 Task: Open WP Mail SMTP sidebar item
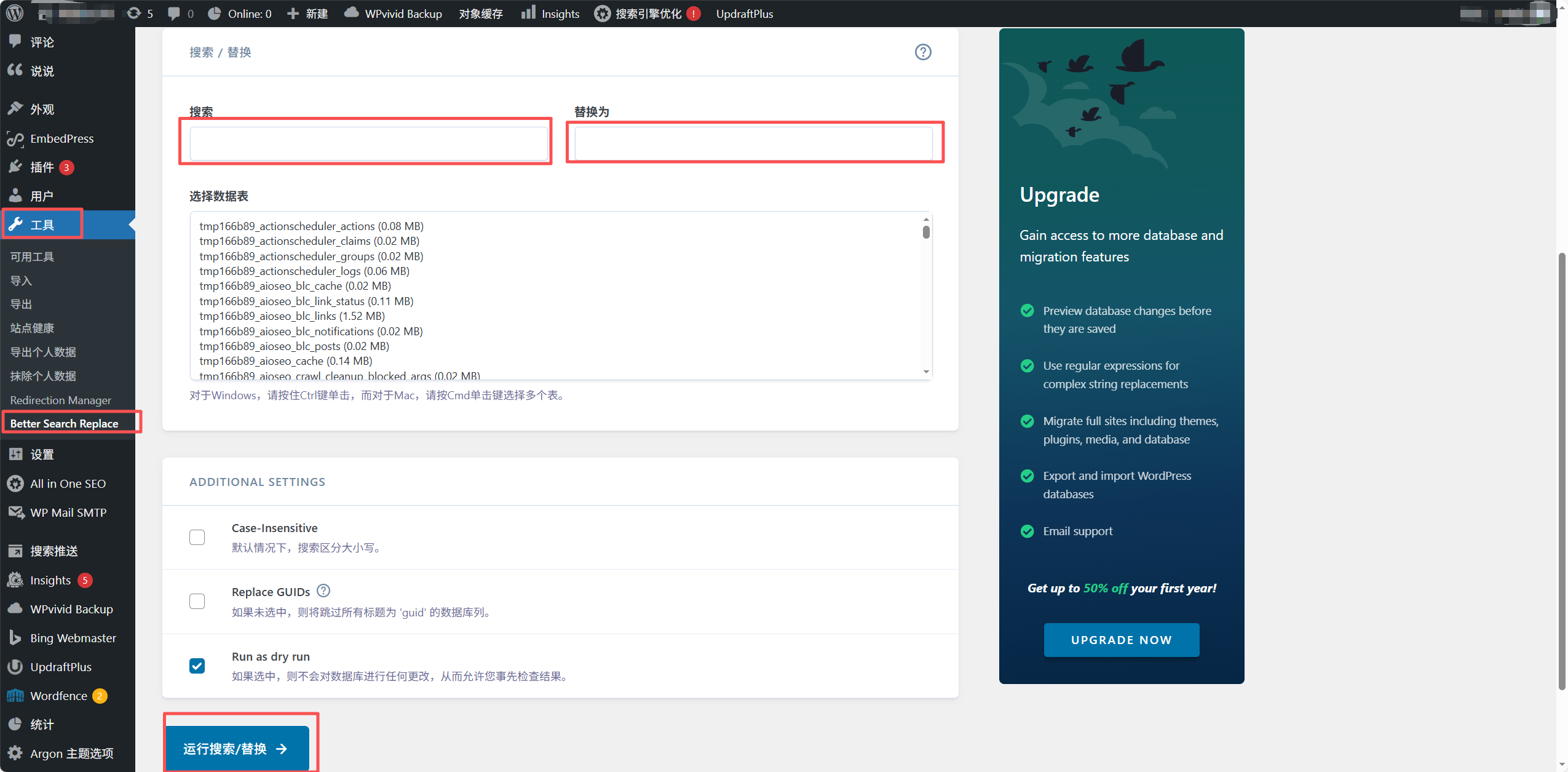click(68, 512)
